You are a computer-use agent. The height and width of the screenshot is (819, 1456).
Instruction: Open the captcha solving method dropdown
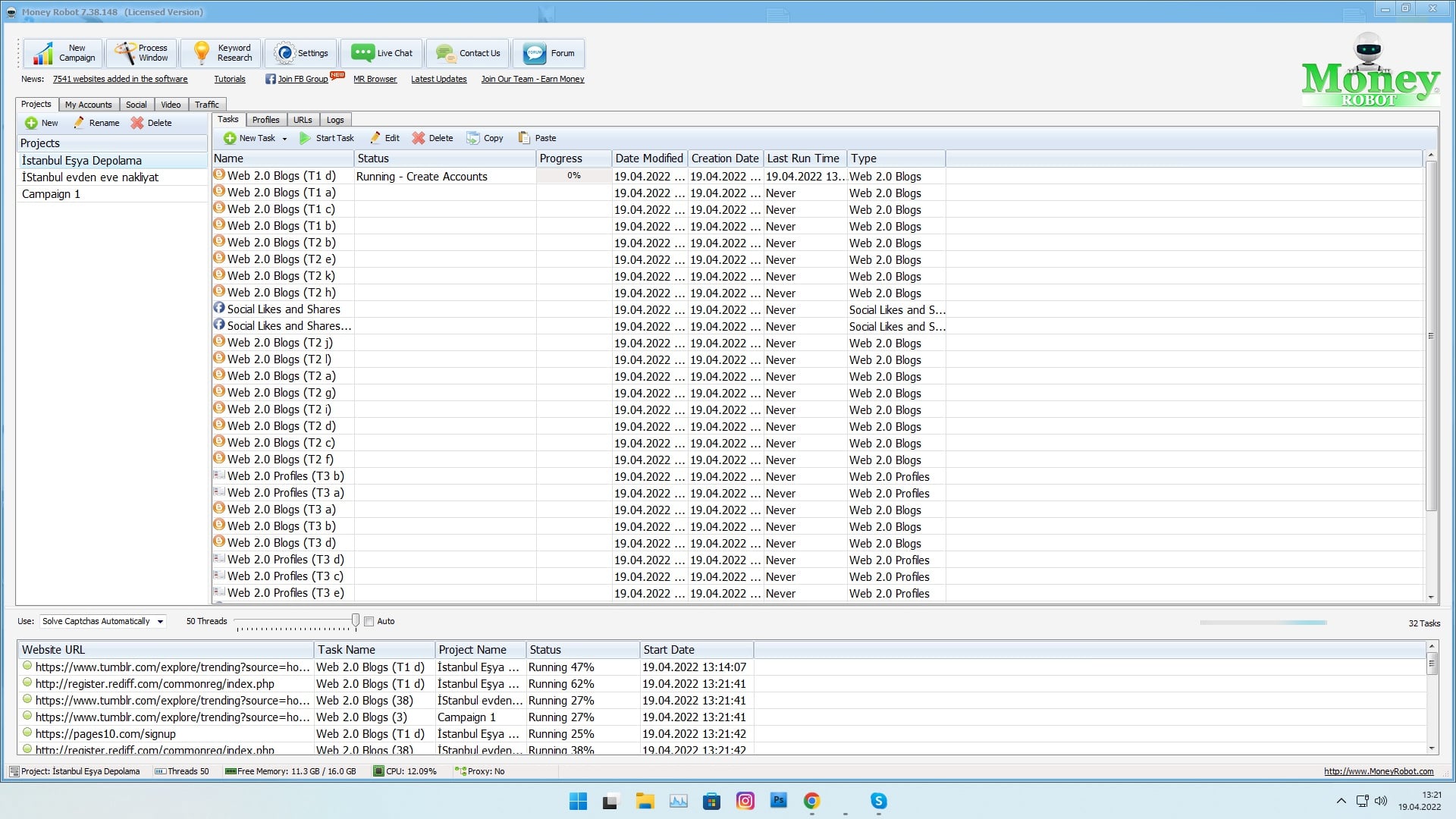pos(103,621)
